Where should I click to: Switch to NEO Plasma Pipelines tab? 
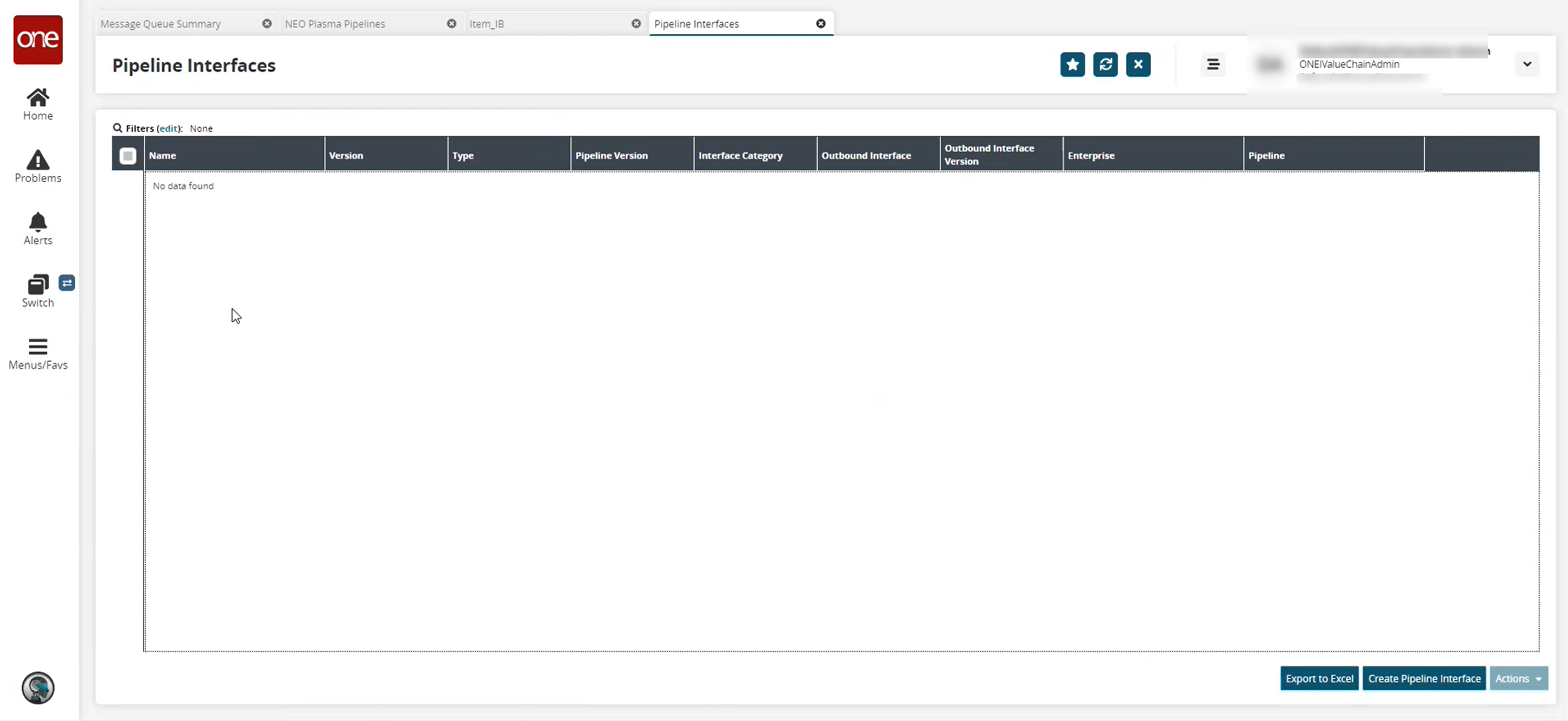point(335,24)
